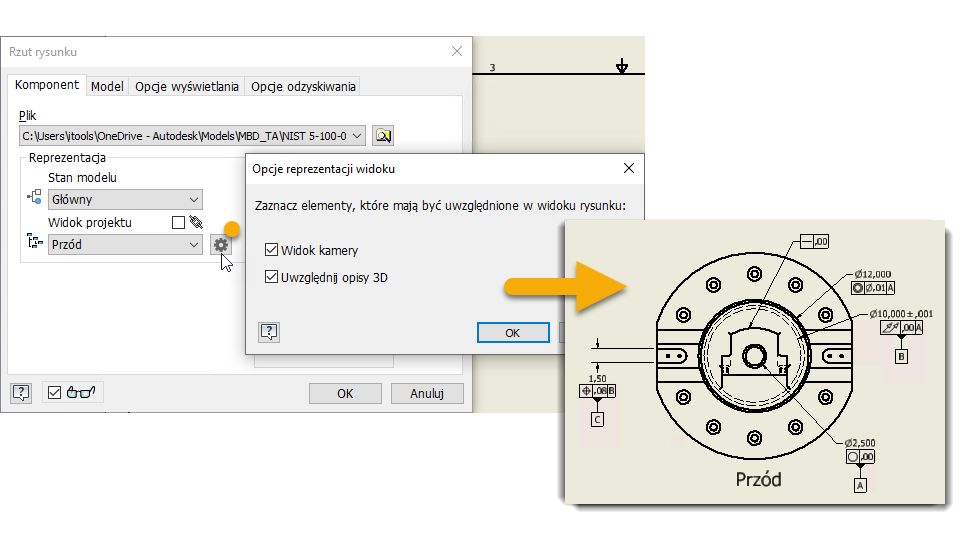The height and width of the screenshot is (540, 960).
Task: Click the associative link icon beside Widok projektu
Action: [x=196, y=222]
